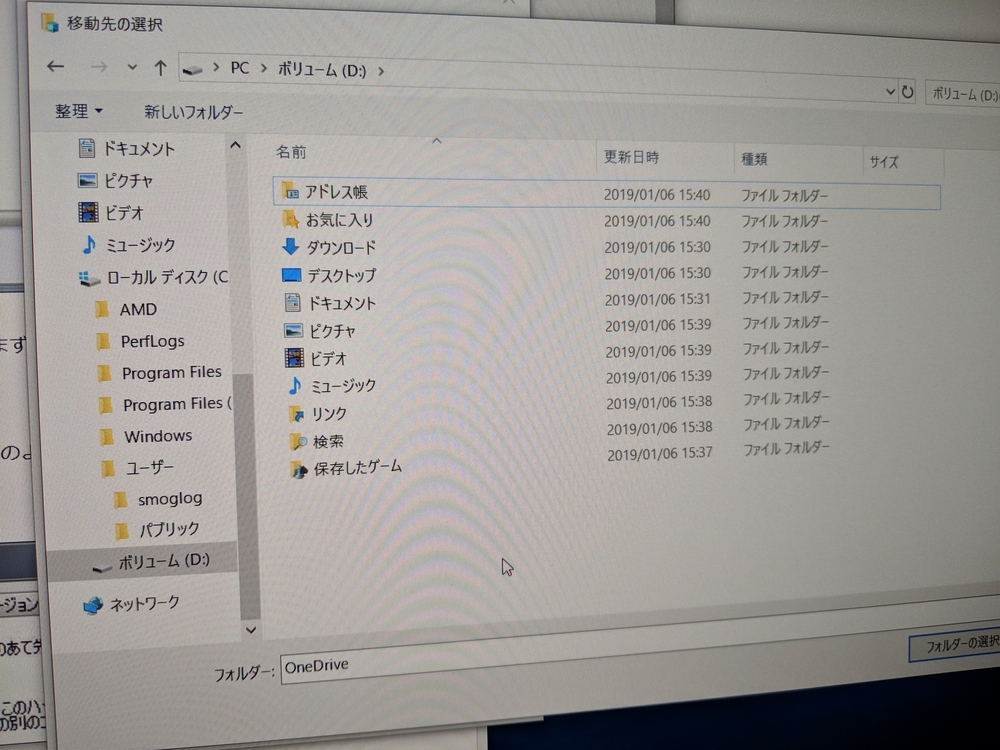Select the ピクチャ icon in file list
The image size is (1000, 750).
click(x=293, y=330)
